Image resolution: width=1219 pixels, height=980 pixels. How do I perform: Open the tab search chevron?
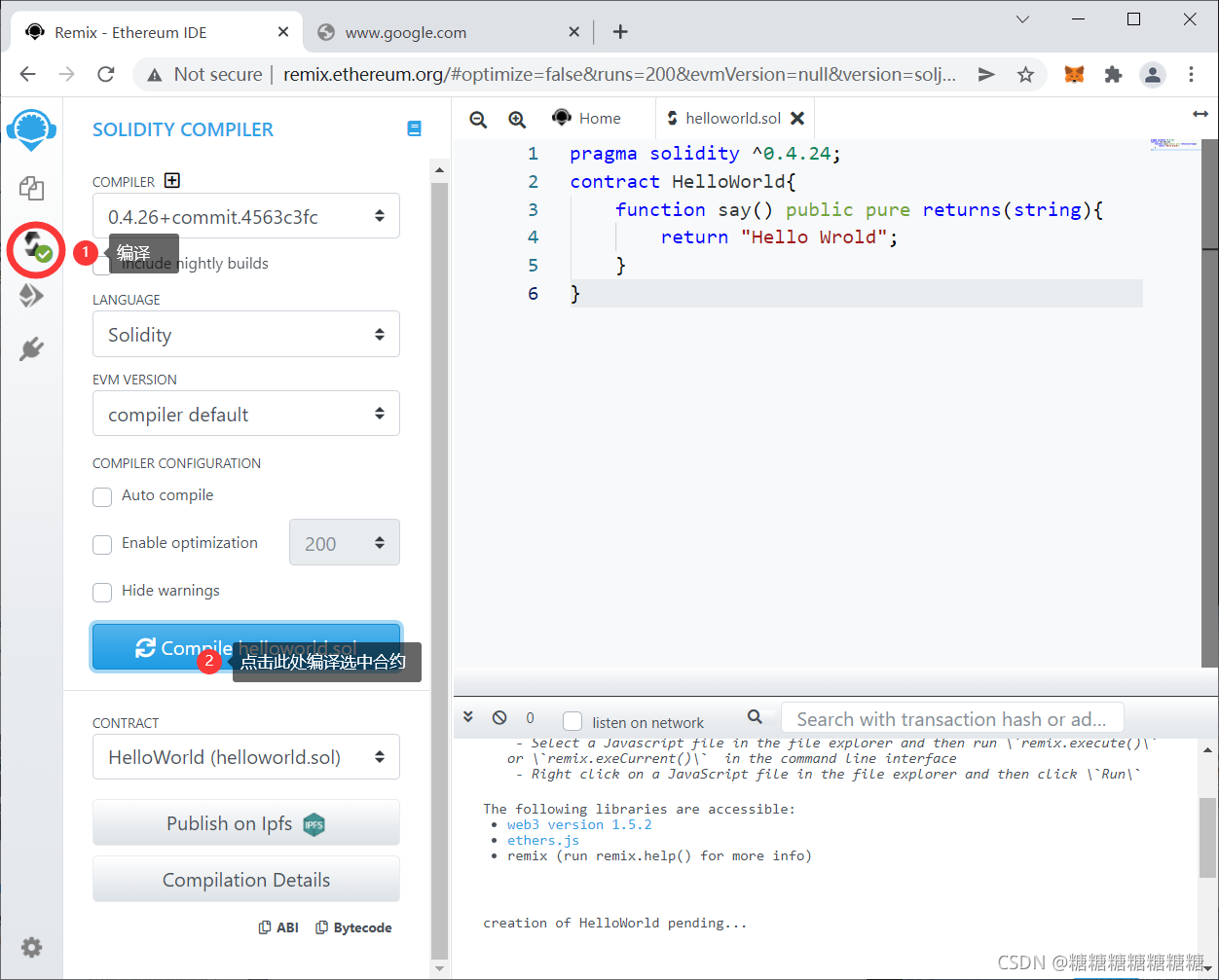[x=1022, y=18]
